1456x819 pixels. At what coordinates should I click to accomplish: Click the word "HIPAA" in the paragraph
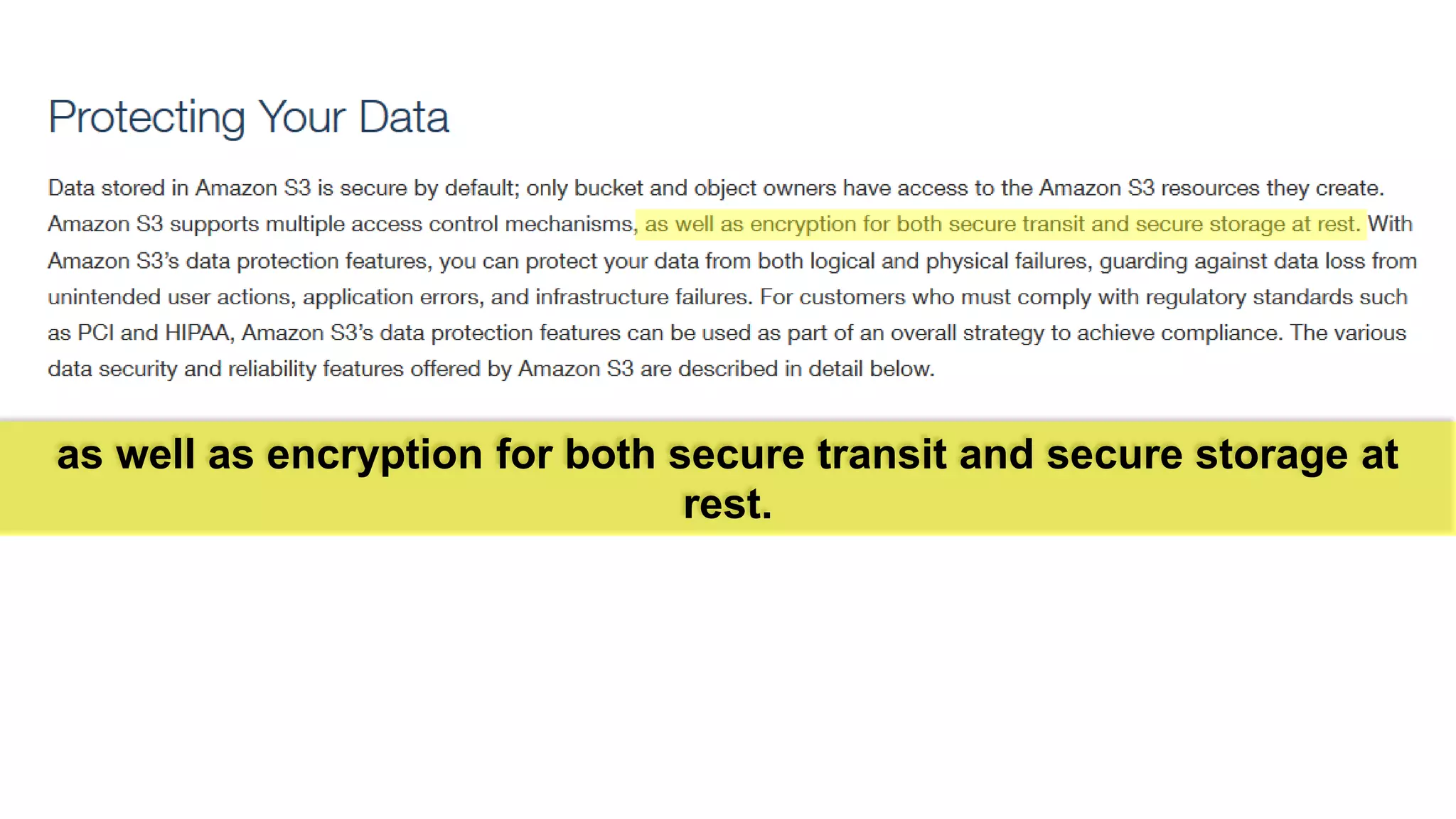point(197,333)
